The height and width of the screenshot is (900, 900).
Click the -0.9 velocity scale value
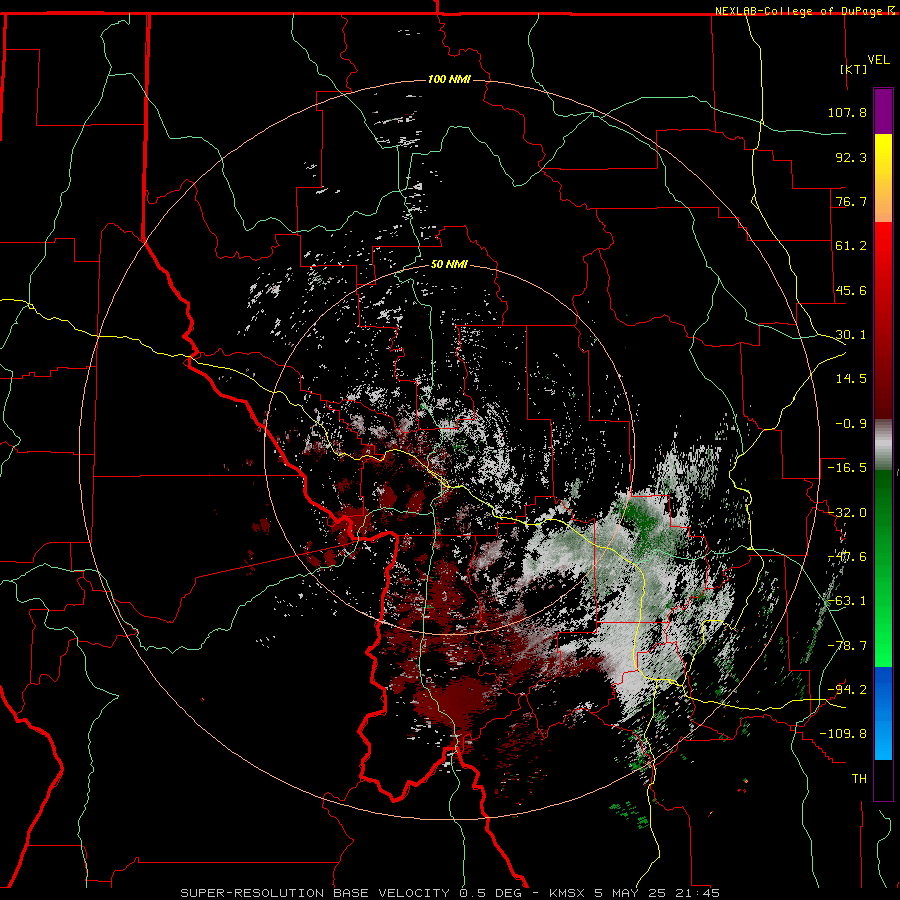(851, 424)
